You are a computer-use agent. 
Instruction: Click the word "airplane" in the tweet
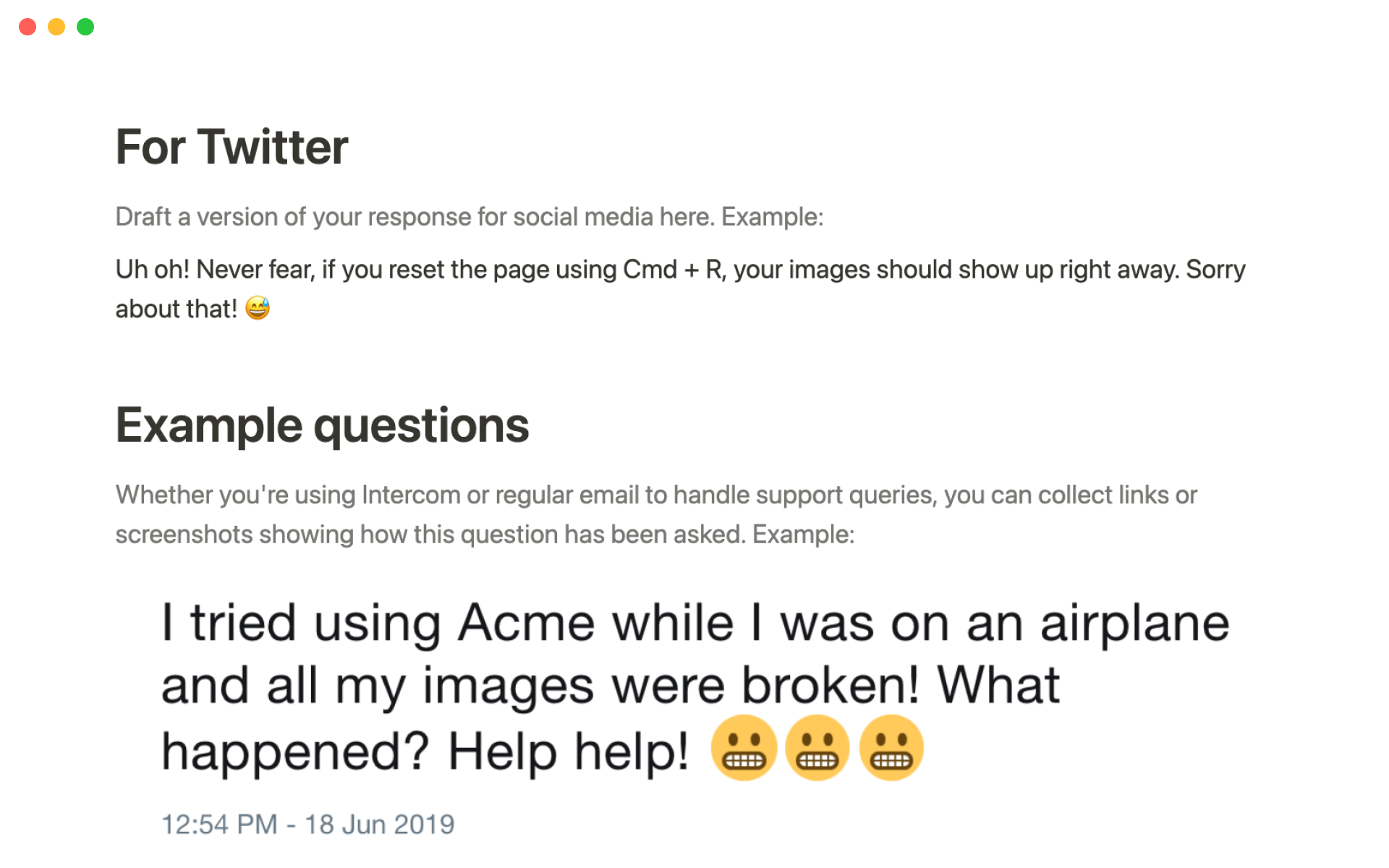(1134, 624)
